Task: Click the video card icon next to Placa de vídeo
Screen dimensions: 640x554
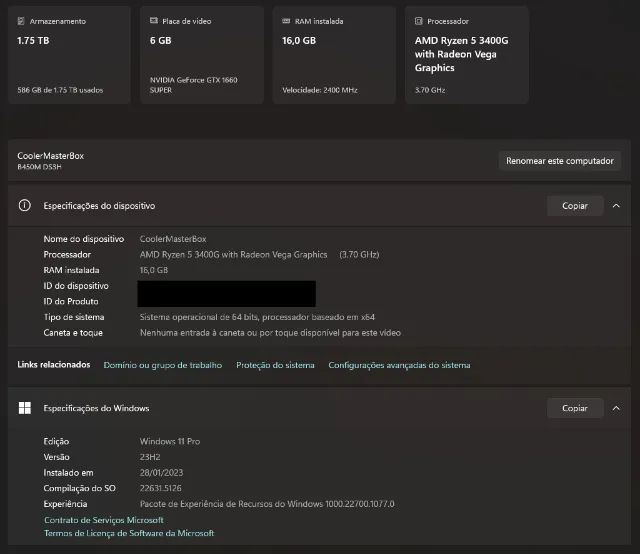Action: click(x=154, y=21)
